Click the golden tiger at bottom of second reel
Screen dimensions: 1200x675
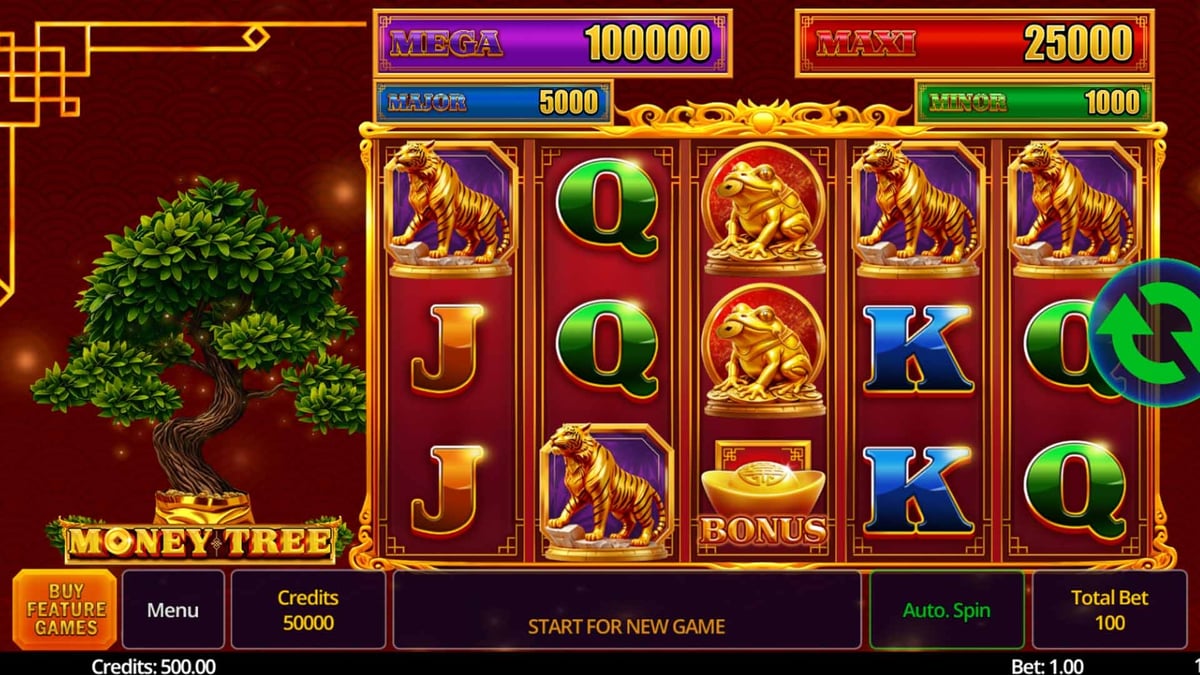click(607, 491)
